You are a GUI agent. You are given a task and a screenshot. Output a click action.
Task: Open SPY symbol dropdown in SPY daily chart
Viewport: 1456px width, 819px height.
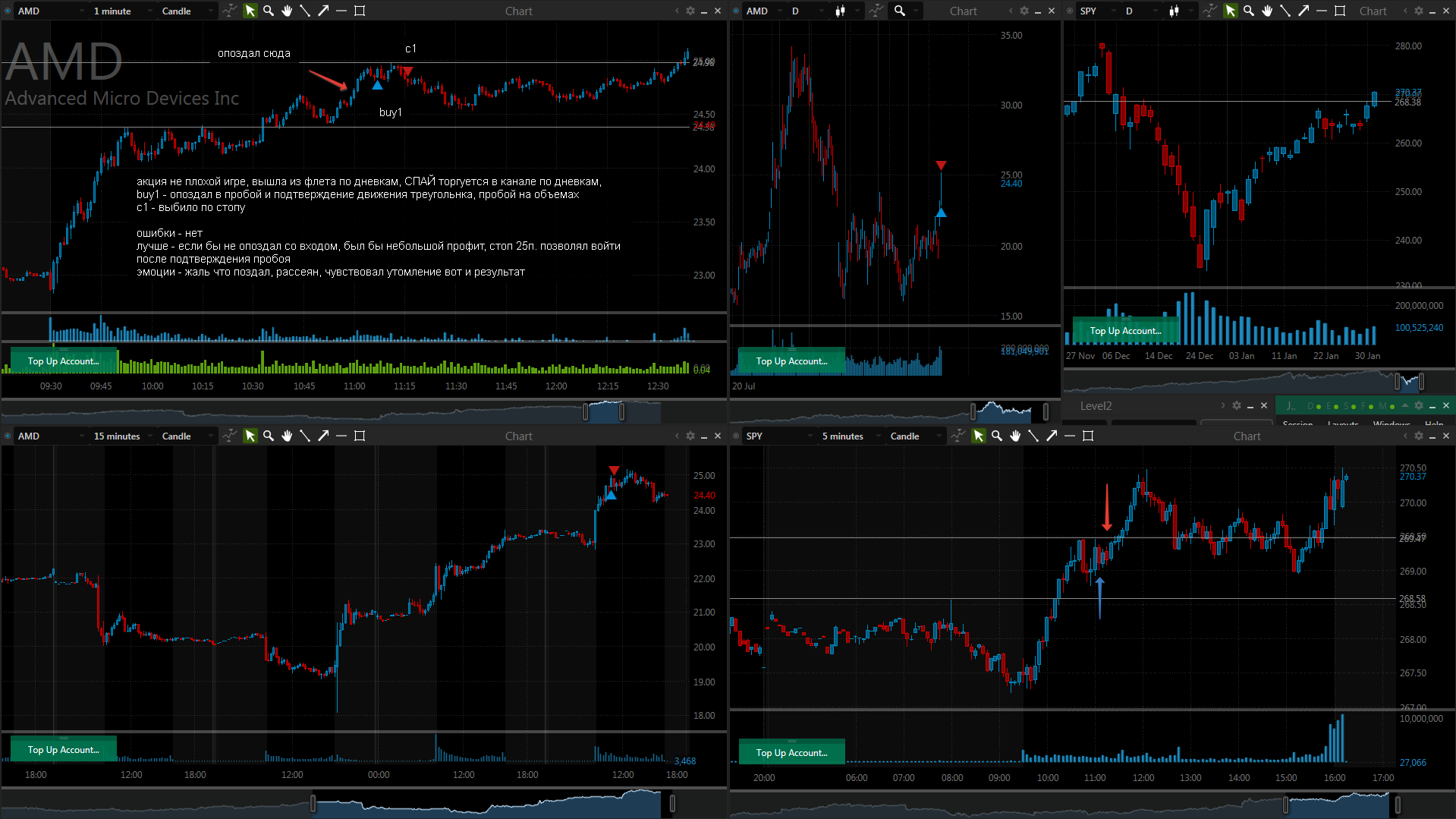click(x=1097, y=11)
